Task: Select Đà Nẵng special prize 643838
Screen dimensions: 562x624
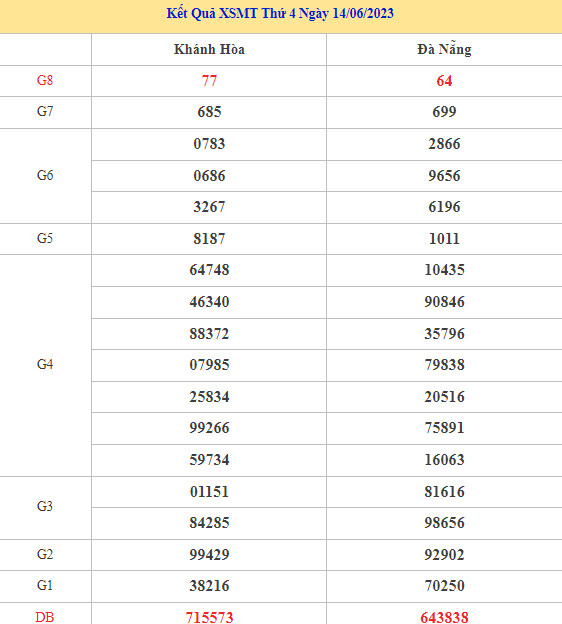Action: tap(444, 617)
